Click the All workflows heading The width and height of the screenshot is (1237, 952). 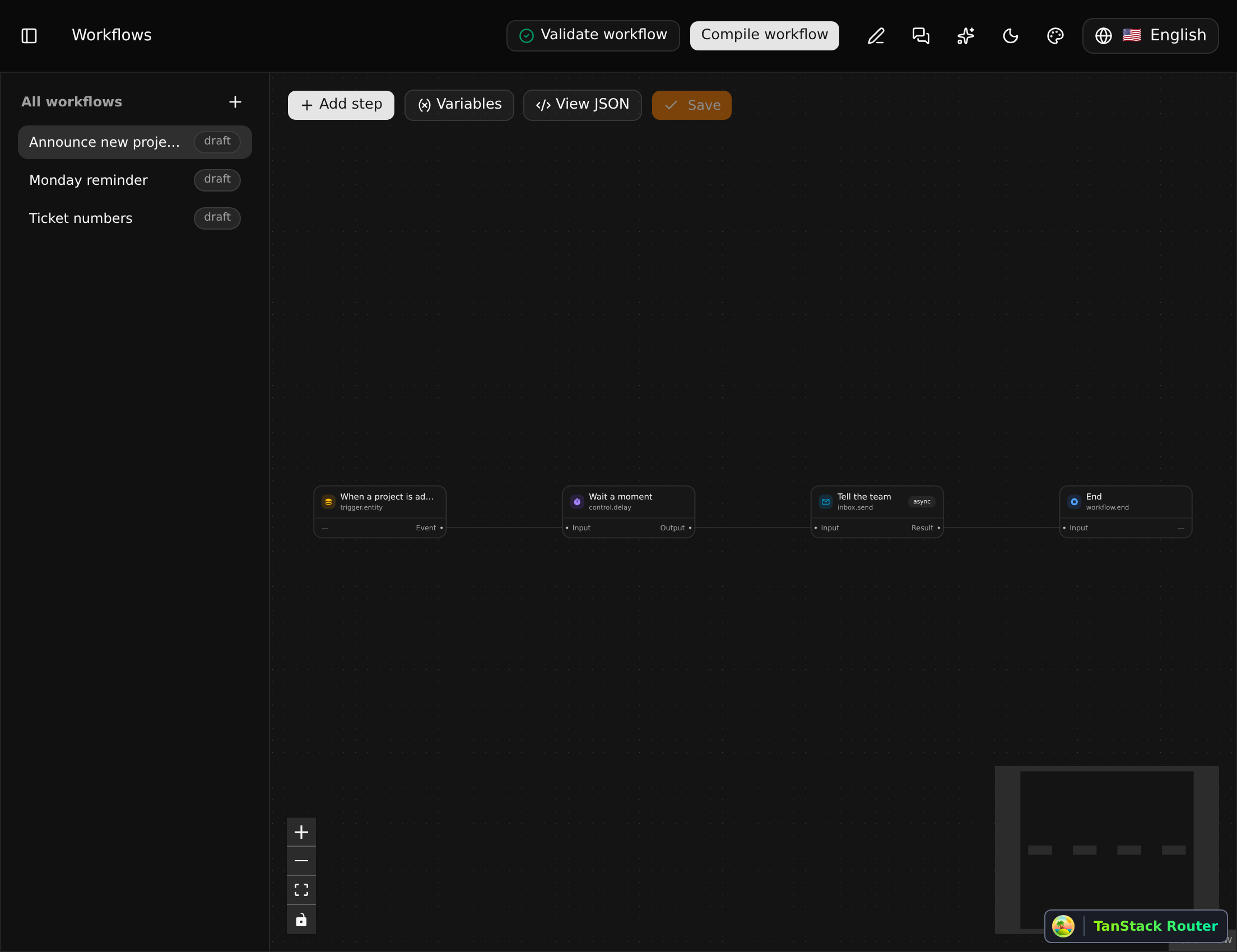[x=72, y=102]
